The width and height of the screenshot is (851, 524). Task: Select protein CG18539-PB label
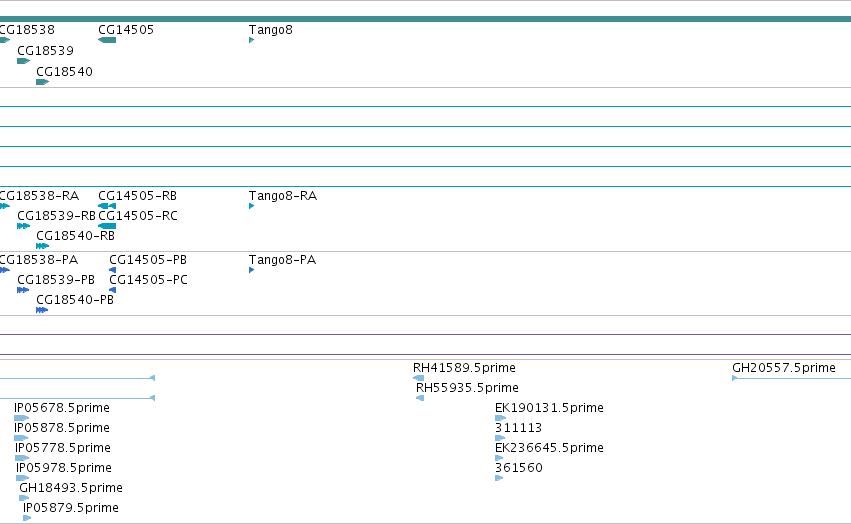pyautogui.click(x=56, y=280)
